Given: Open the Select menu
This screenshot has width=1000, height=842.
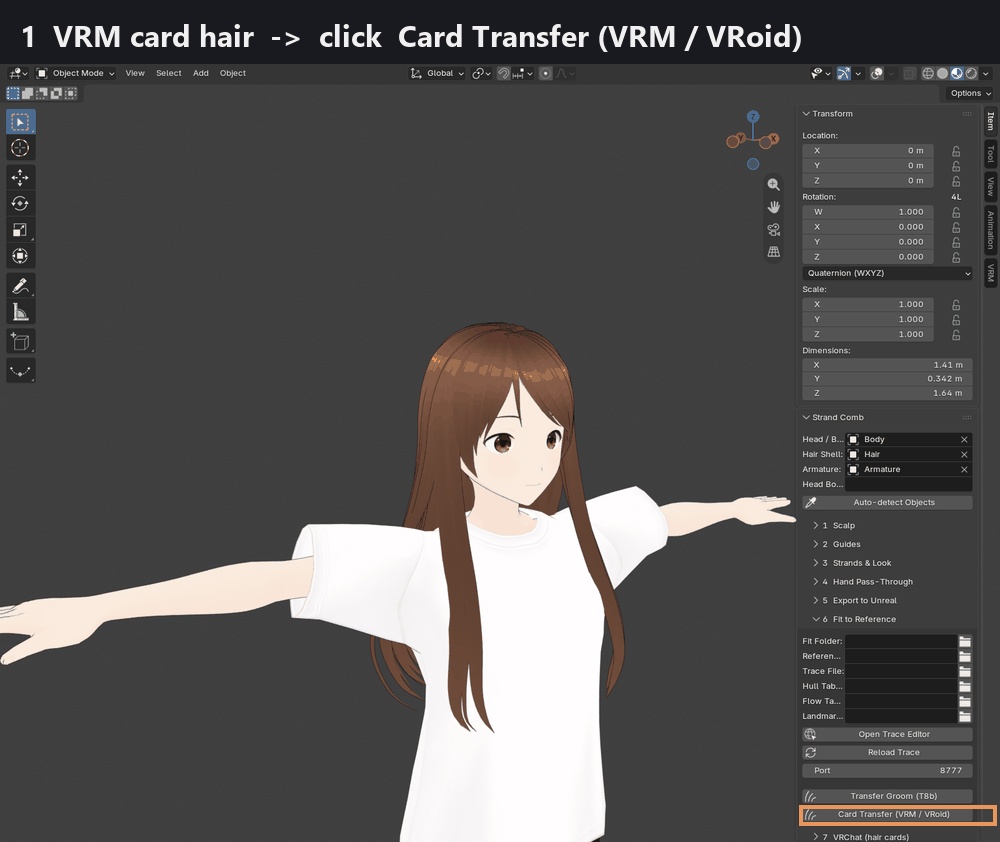Looking at the screenshot, I should pyautogui.click(x=168, y=73).
